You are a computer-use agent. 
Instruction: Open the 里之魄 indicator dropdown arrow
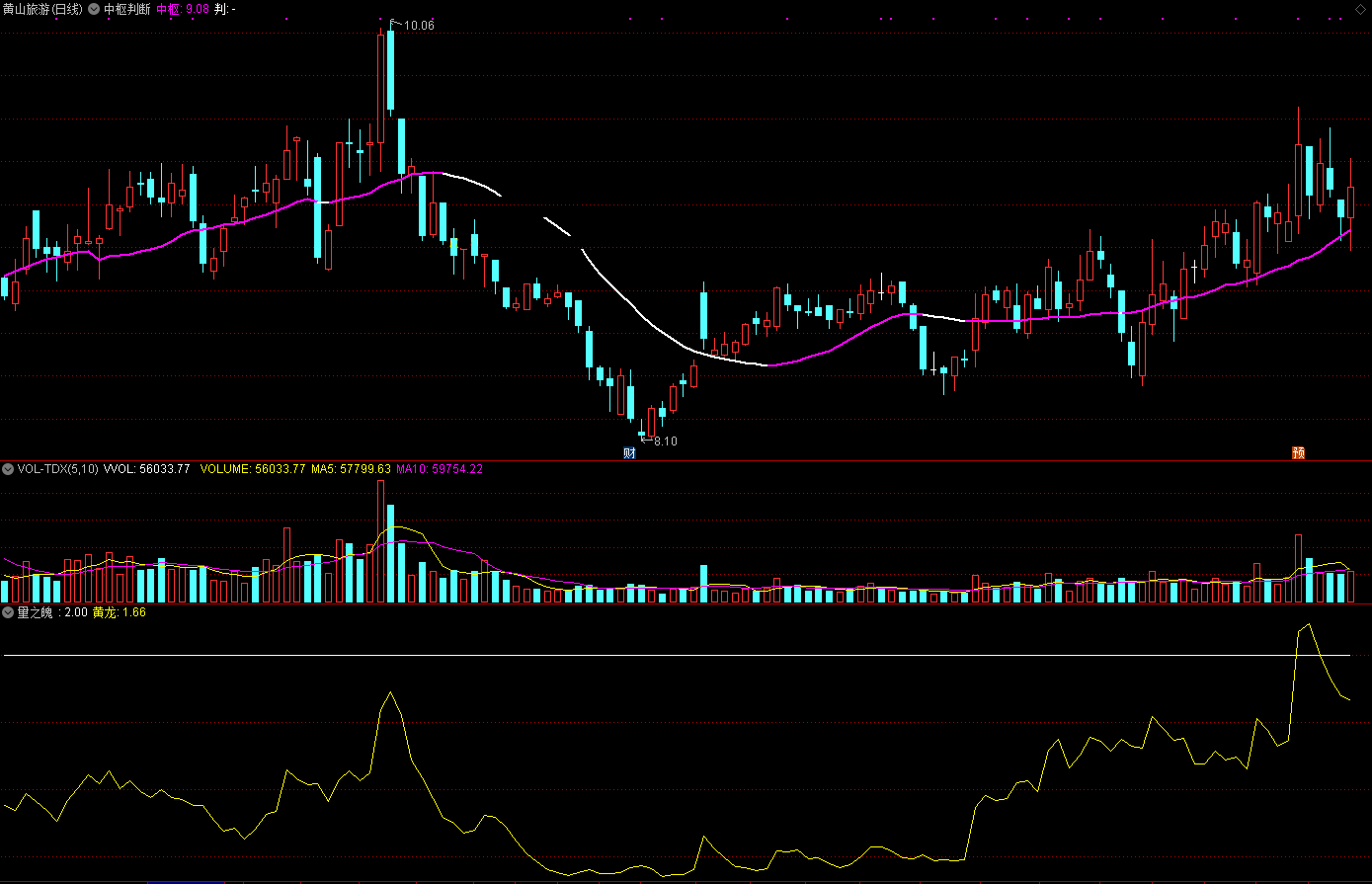coord(8,612)
